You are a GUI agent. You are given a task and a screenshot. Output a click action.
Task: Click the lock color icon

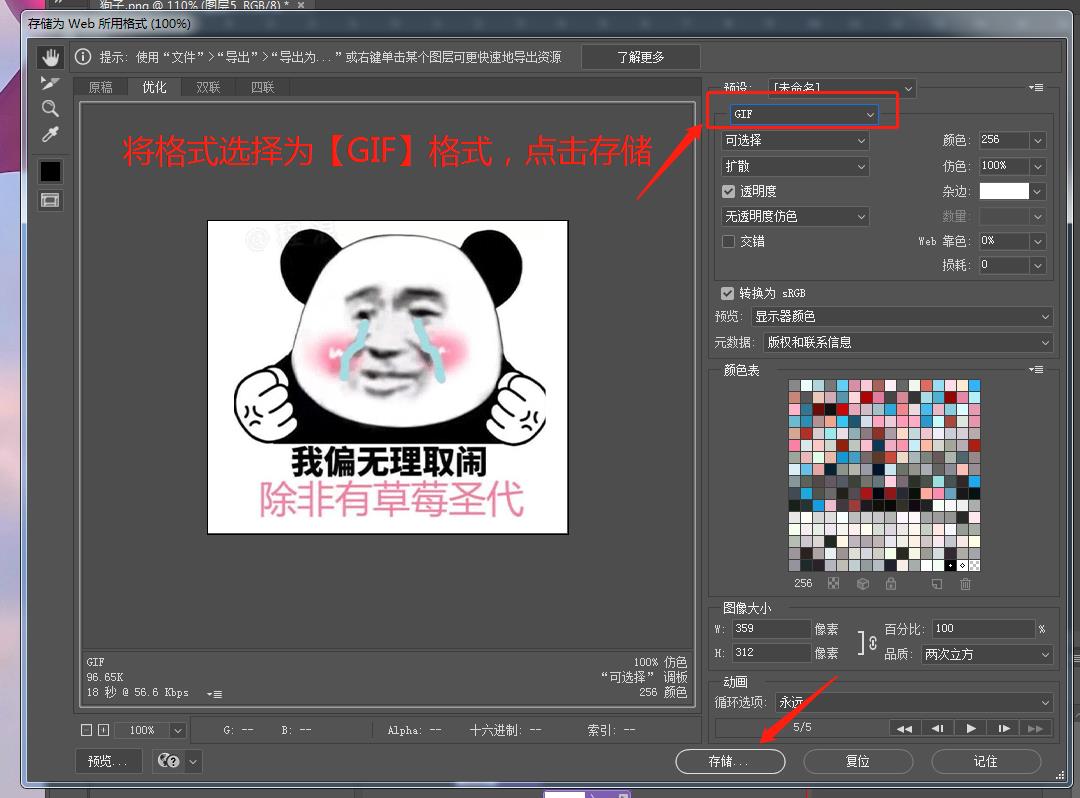(x=890, y=583)
